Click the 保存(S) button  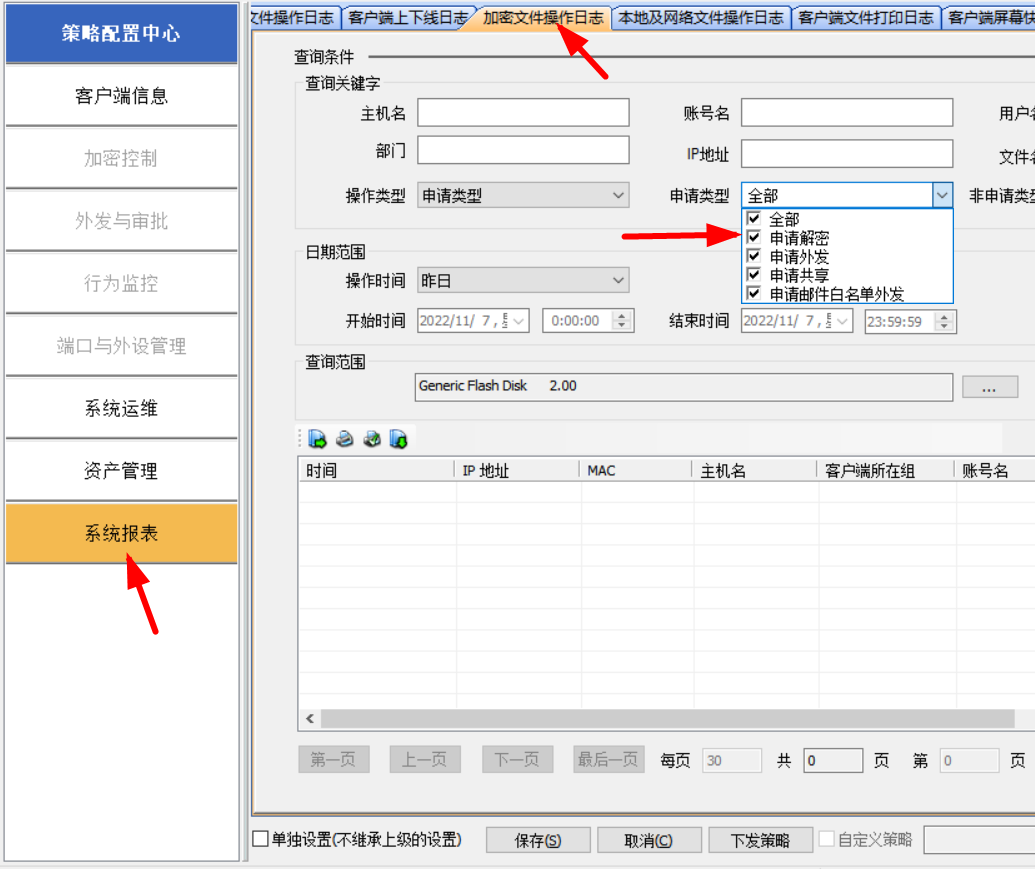point(538,841)
